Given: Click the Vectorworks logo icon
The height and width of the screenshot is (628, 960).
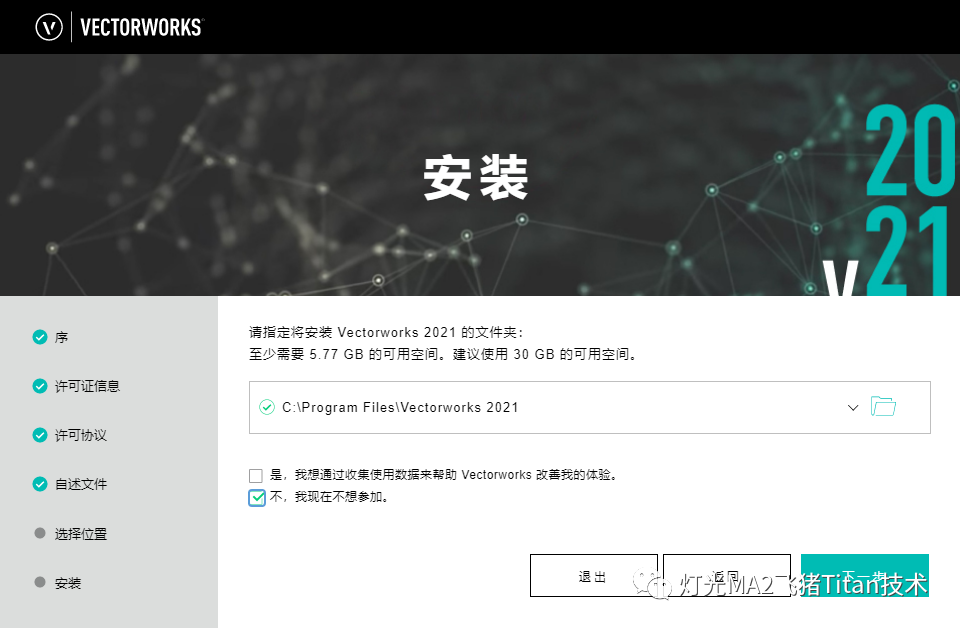Looking at the screenshot, I should [x=49, y=27].
